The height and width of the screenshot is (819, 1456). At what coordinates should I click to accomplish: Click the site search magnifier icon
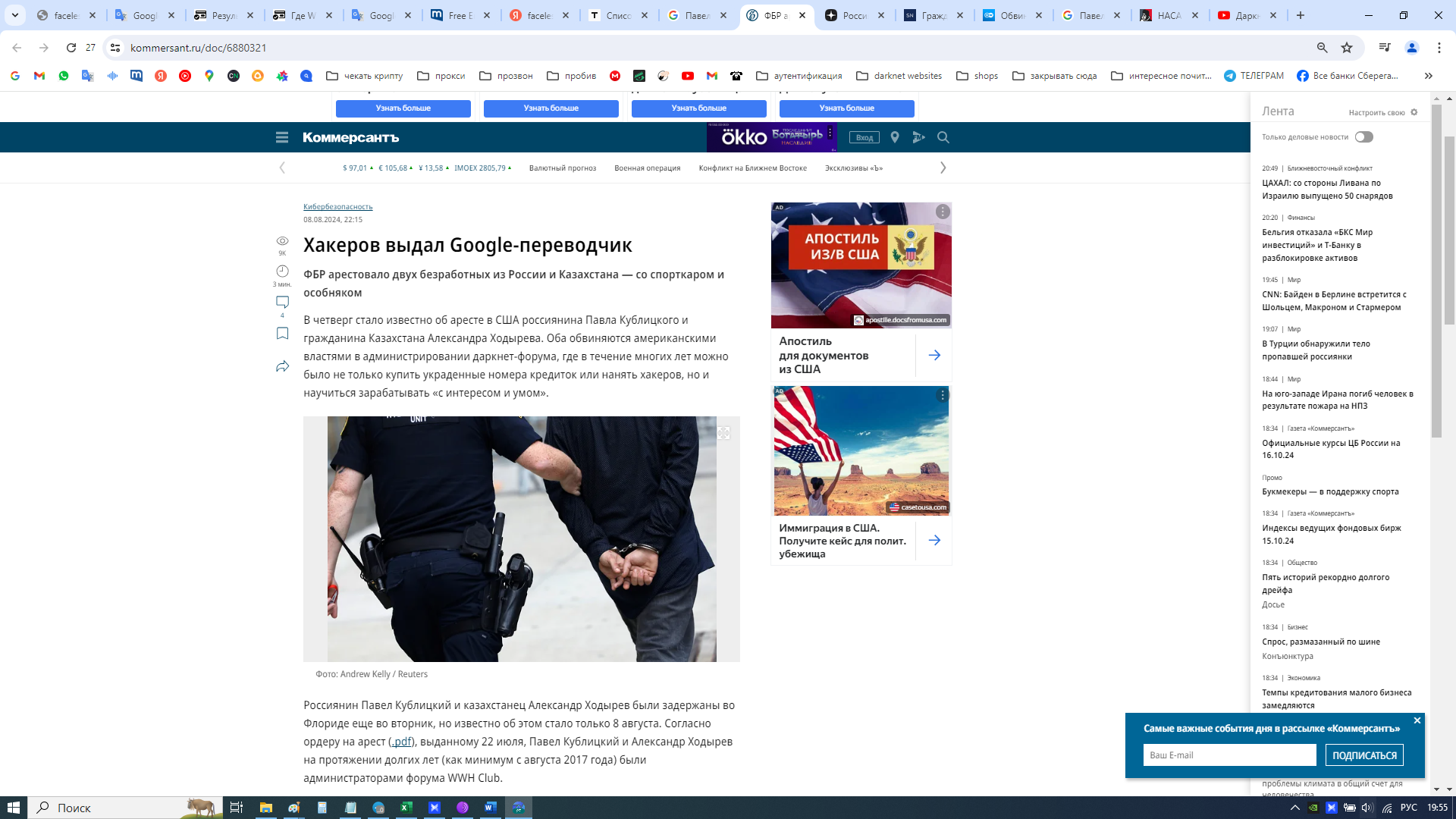point(943,137)
